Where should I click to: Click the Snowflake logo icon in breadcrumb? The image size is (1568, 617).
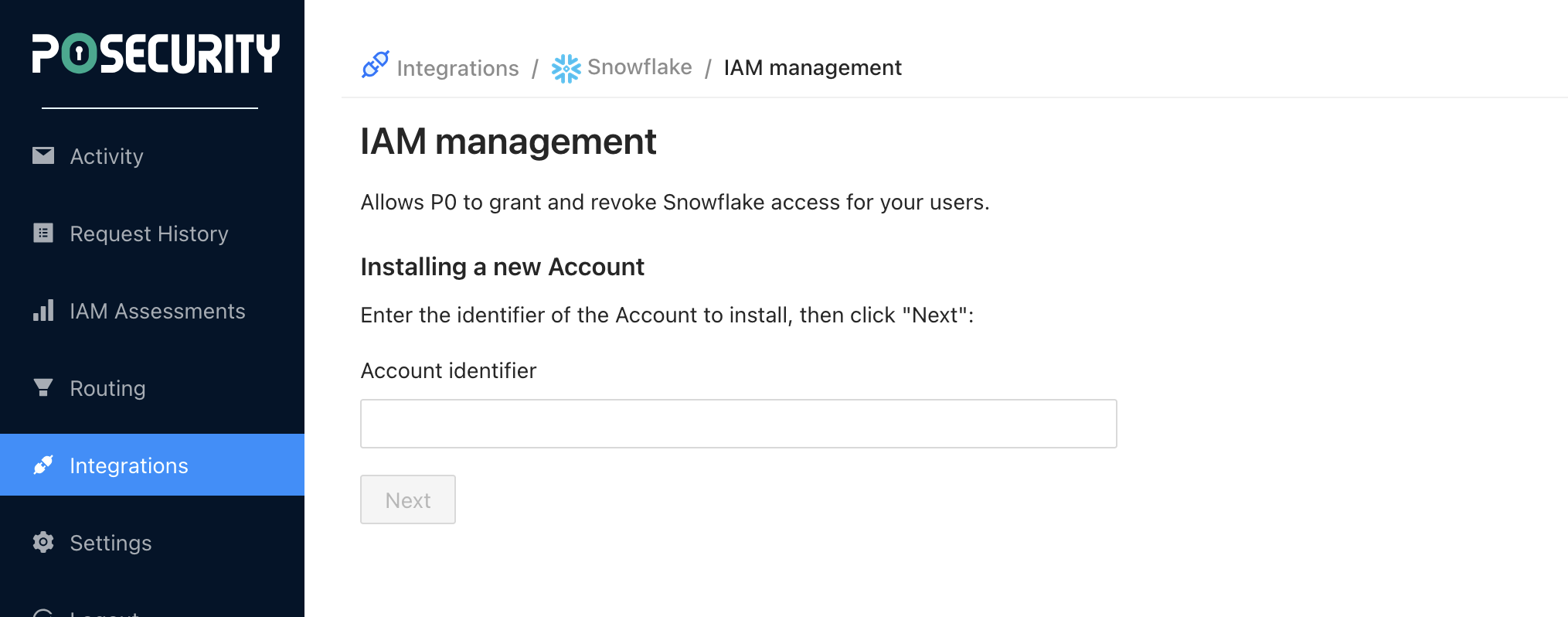[566, 68]
